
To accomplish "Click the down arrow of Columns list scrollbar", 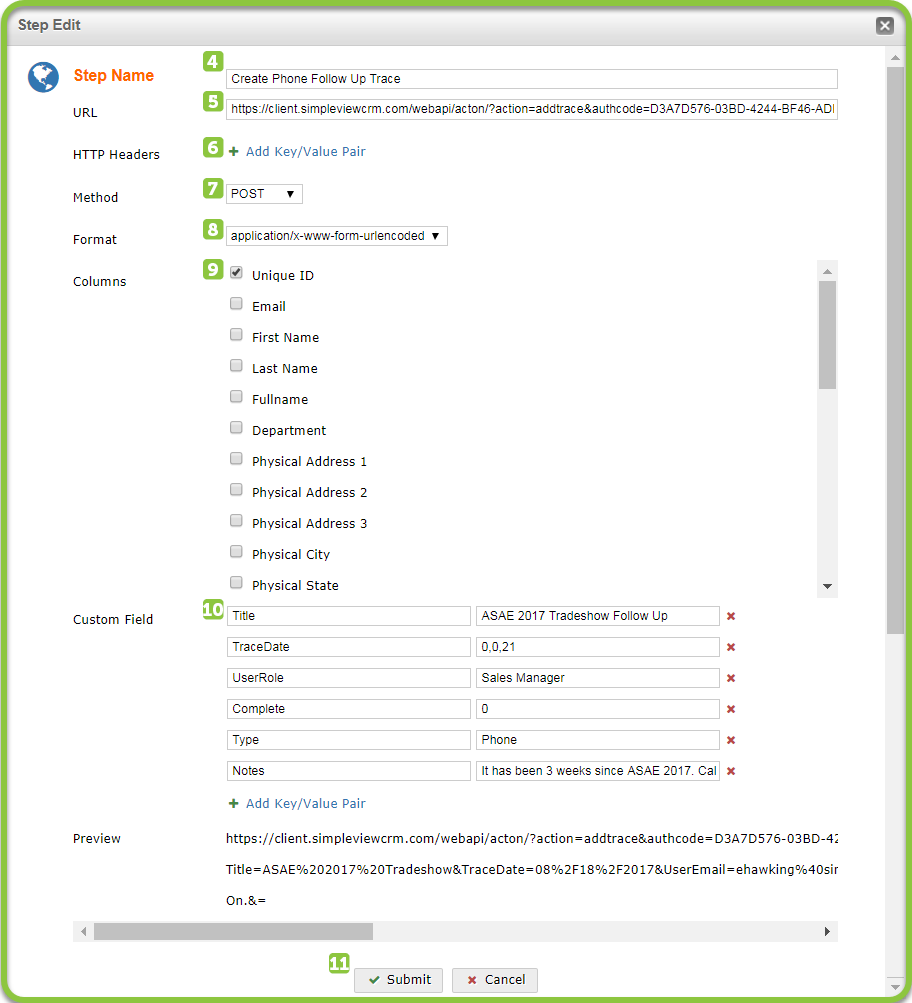I will point(827,587).
